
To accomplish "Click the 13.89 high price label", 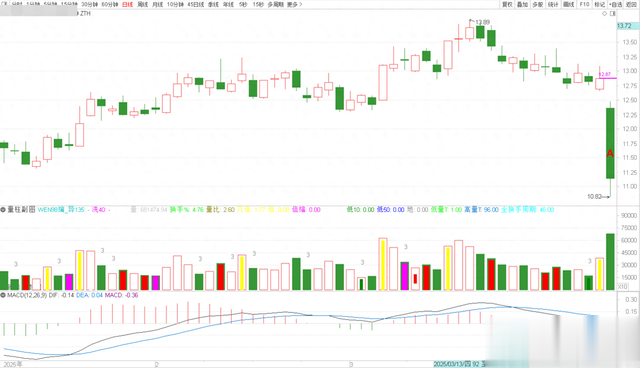I will (x=482, y=22).
